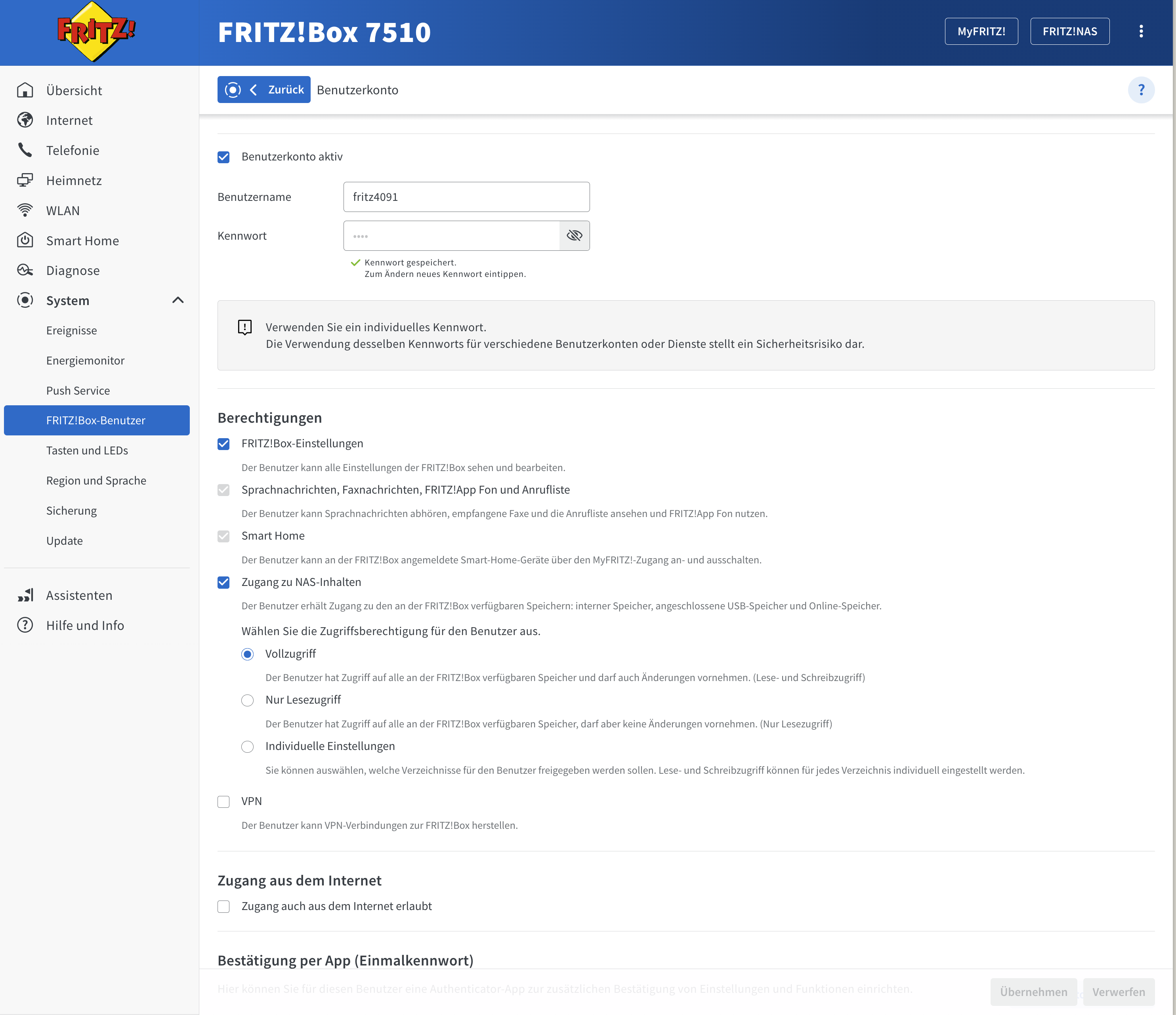Open the Smart Home menu entry
Image resolution: width=1176 pixels, height=1015 pixels.
97,240
